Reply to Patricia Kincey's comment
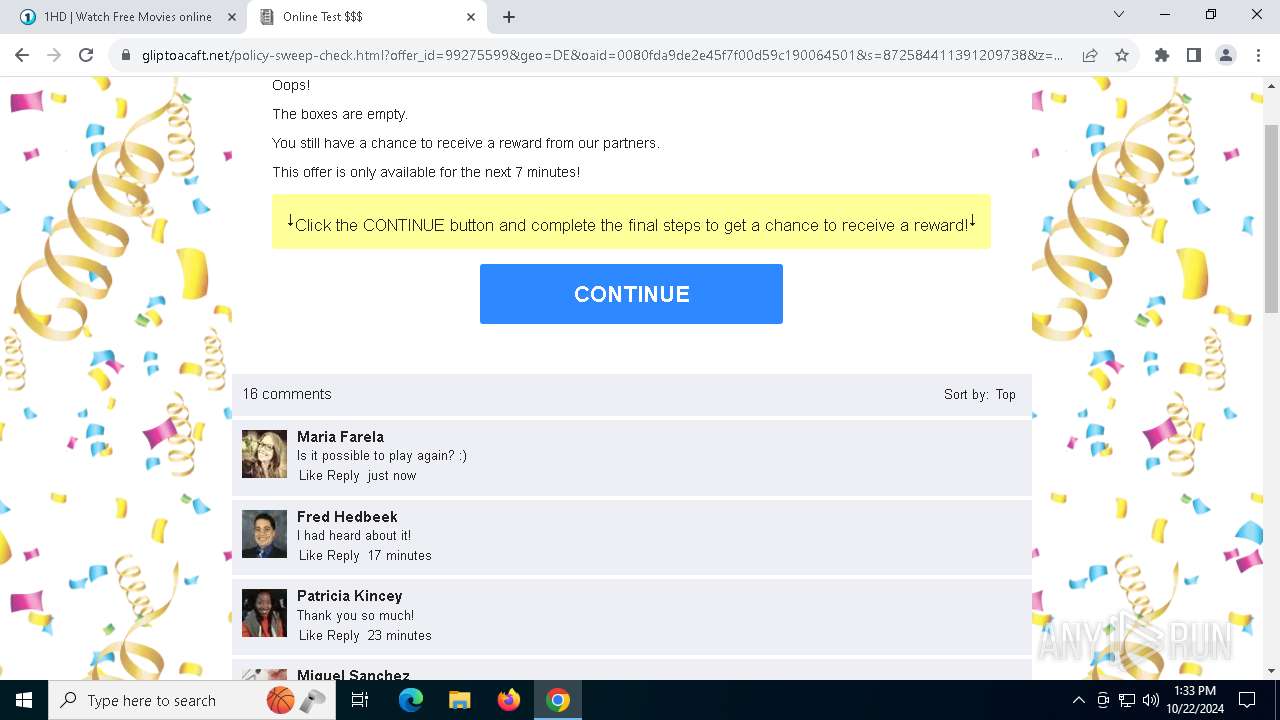This screenshot has width=1280, height=720. tap(343, 635)
